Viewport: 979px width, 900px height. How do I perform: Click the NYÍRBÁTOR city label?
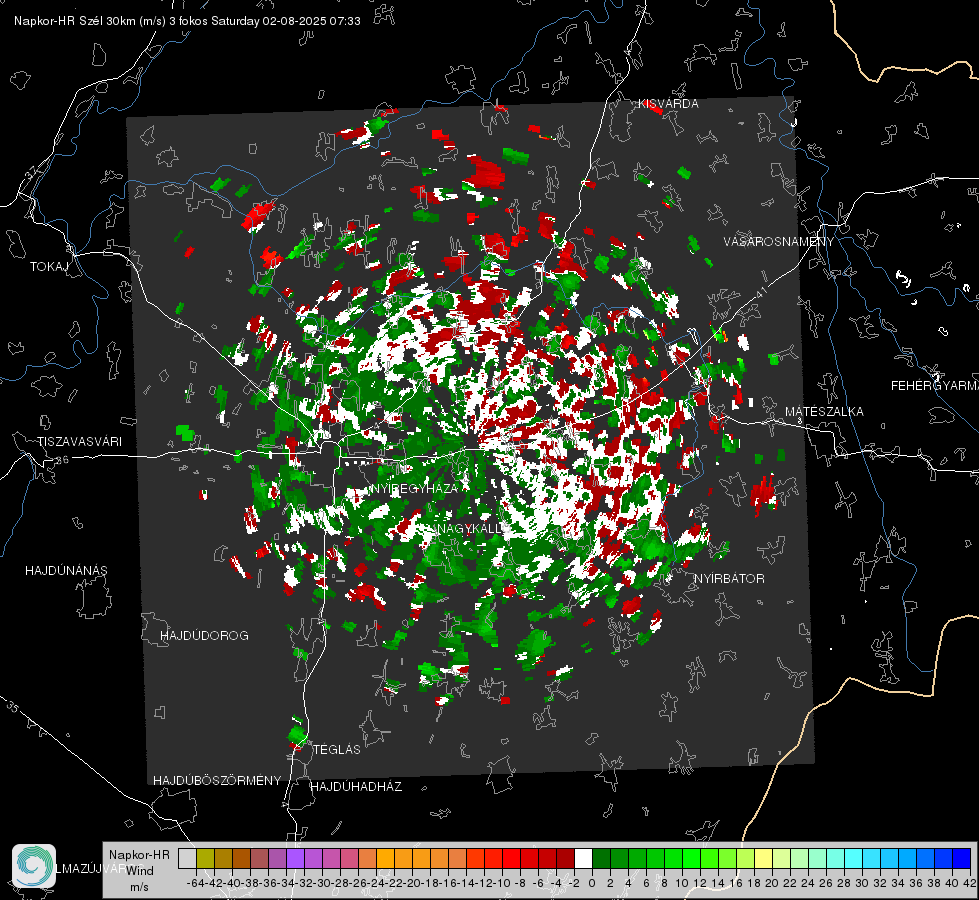729,579
